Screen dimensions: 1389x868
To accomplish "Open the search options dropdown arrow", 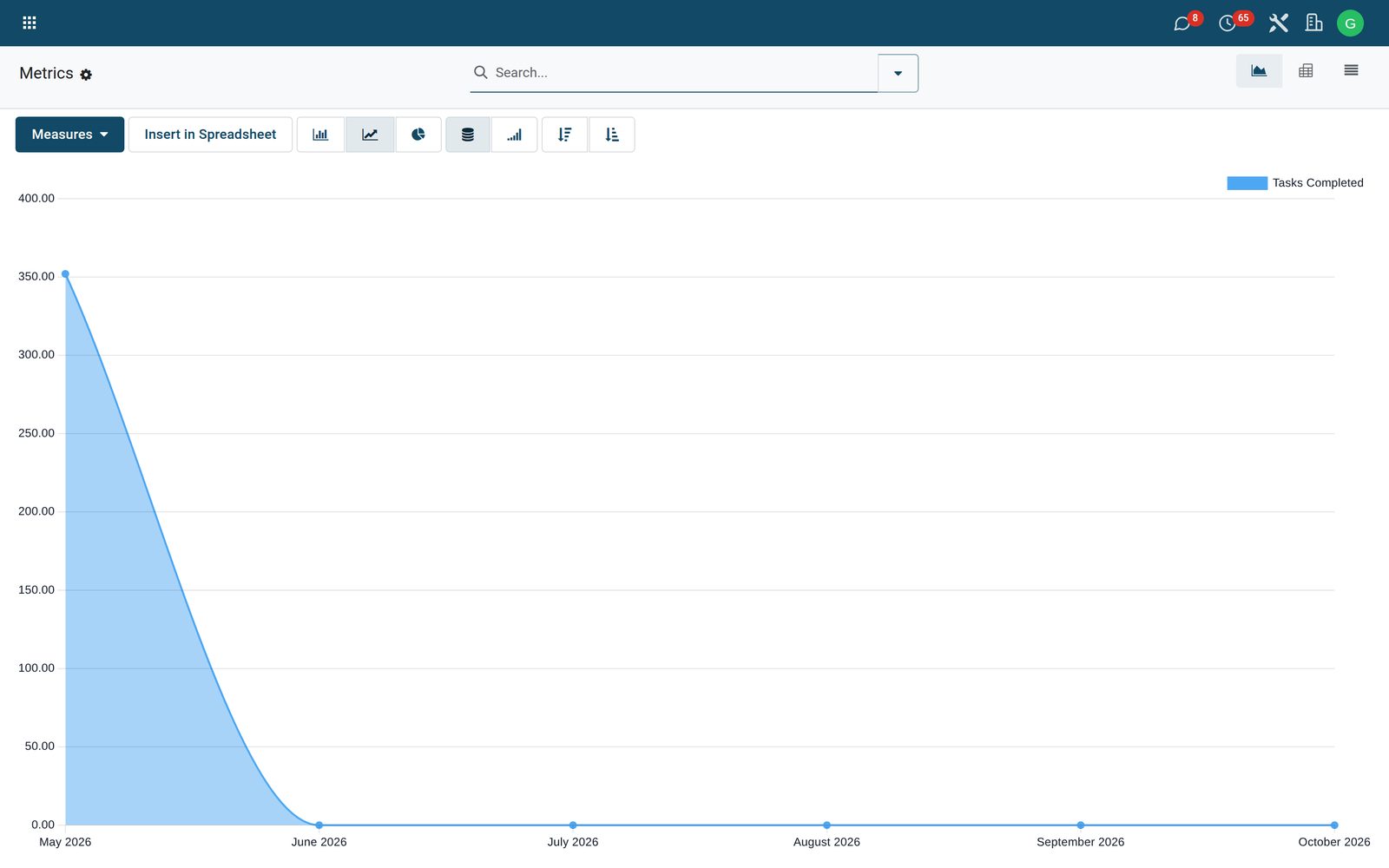I will (x=898, y=73).
